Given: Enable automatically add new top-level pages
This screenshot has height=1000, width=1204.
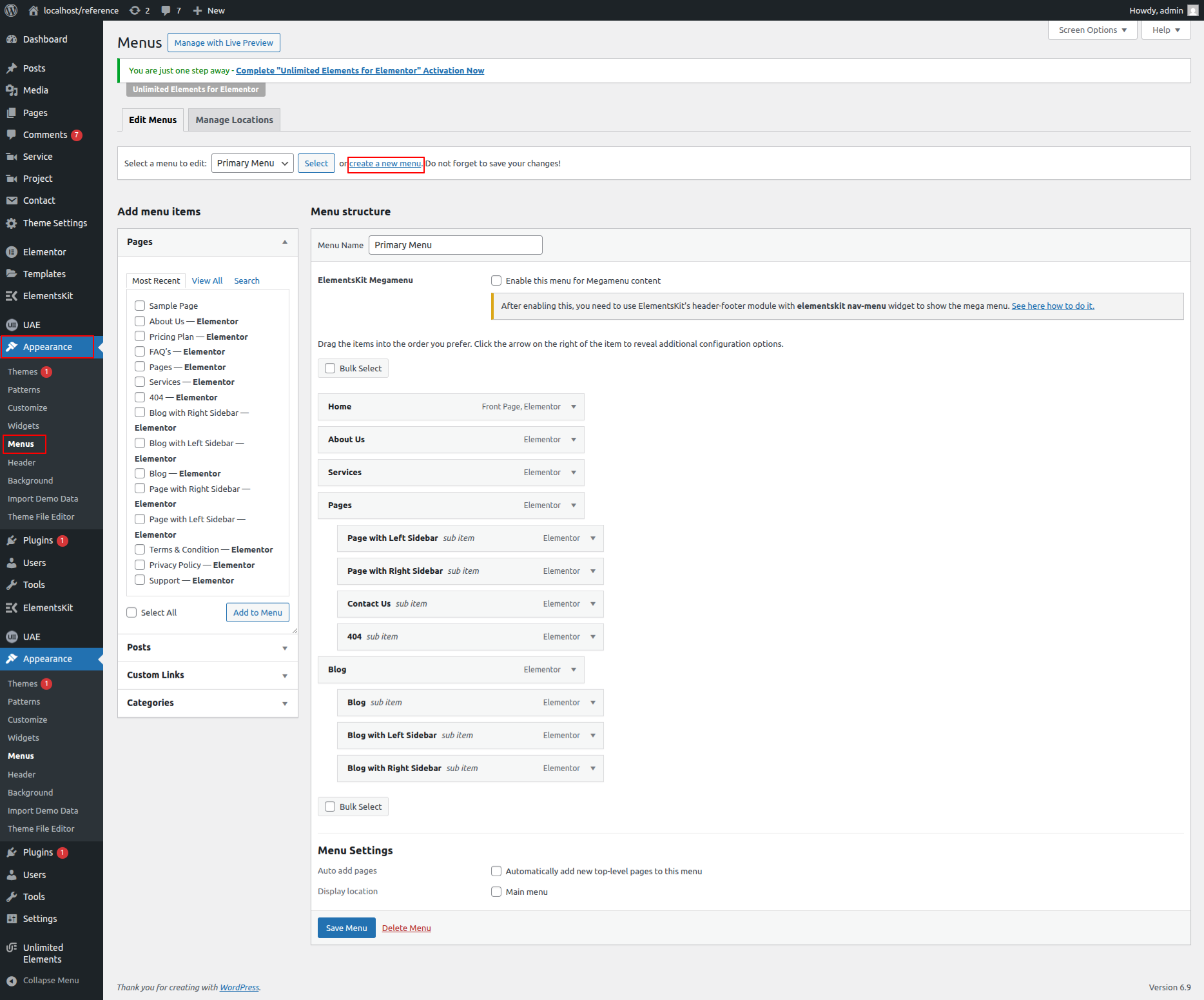Looking at the screenshot, I should [496, 871].
